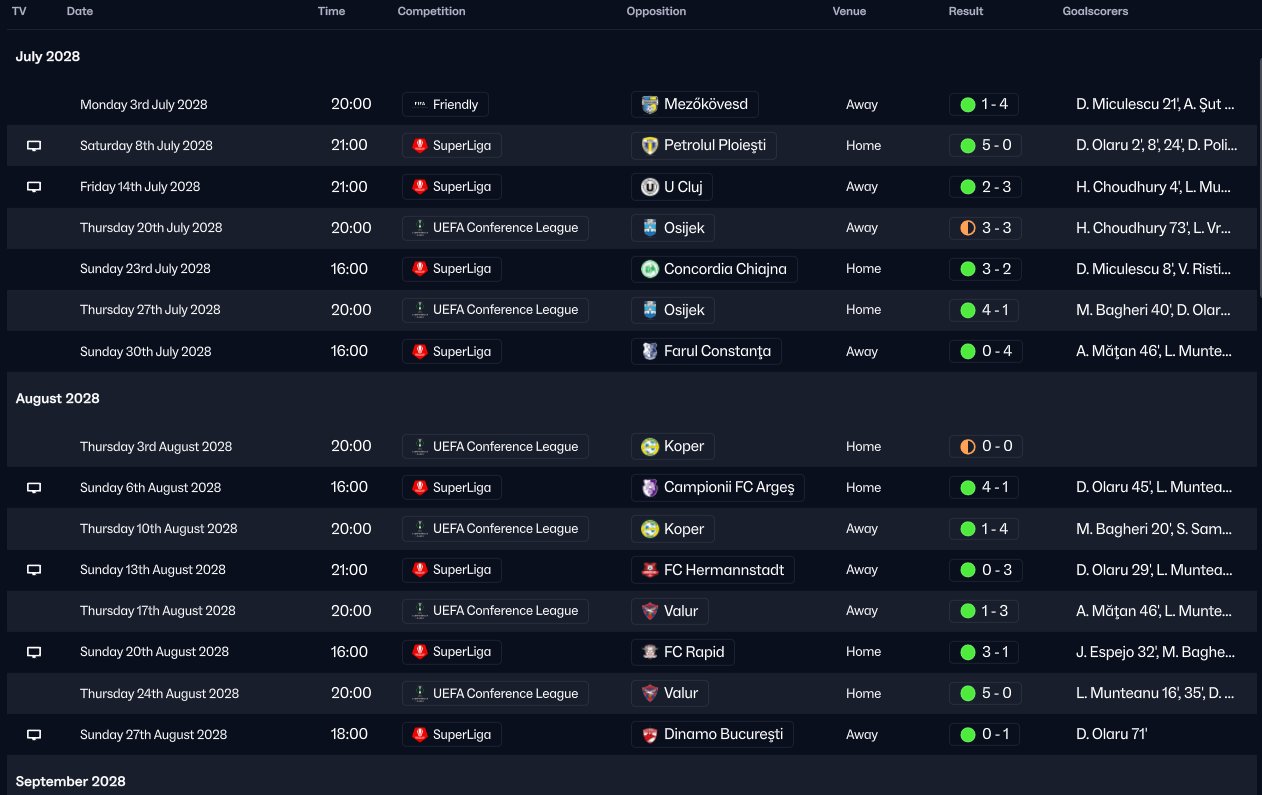1262x795 pixels.
Task: Click the Result column header
Action: (x=965, y=12)
